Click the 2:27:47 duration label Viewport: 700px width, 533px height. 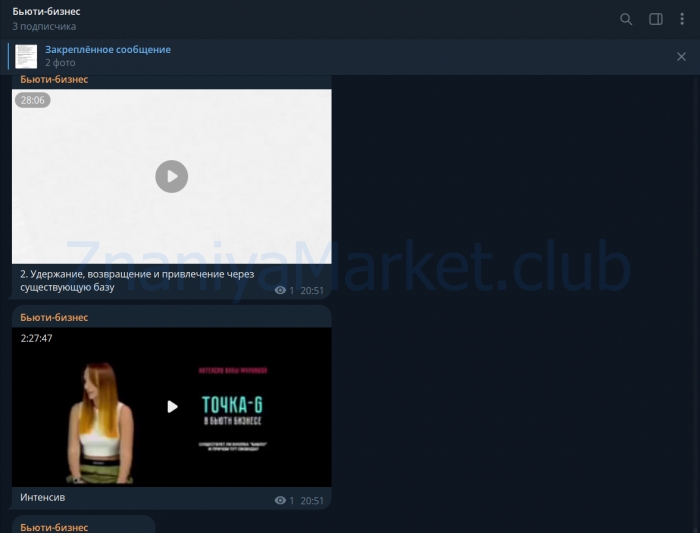click(37, 339)
